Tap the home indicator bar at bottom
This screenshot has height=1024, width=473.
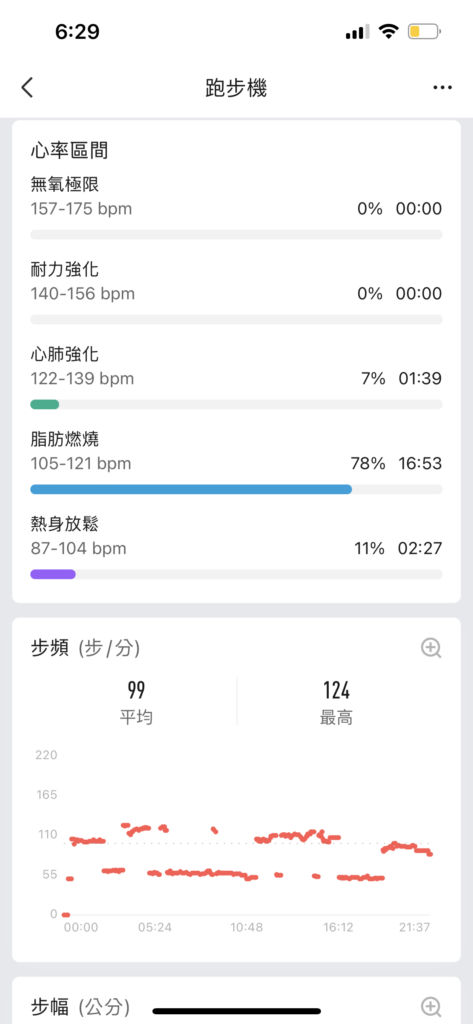click(x=236, y=1011)
